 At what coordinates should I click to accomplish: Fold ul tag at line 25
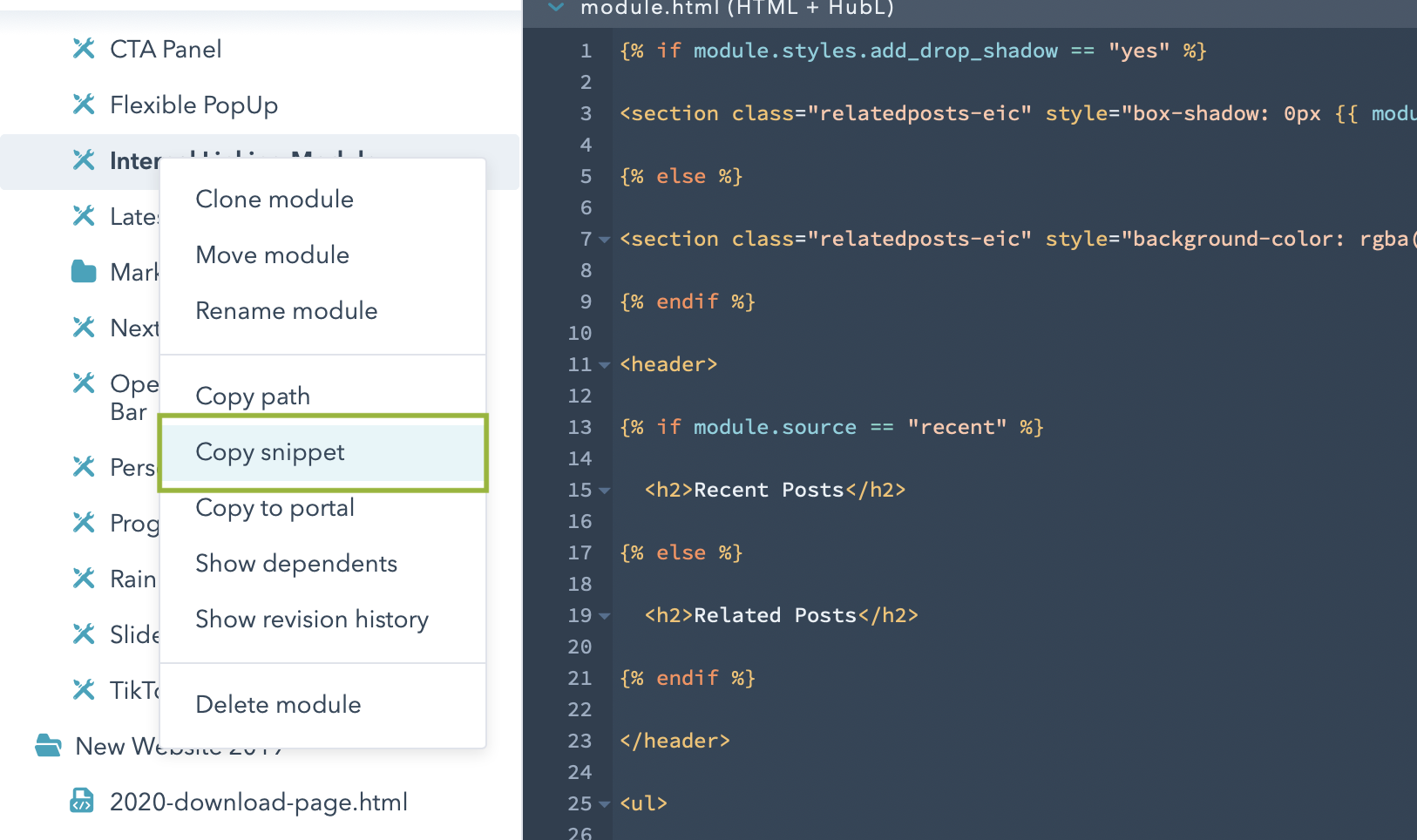[x=604, y=804]
